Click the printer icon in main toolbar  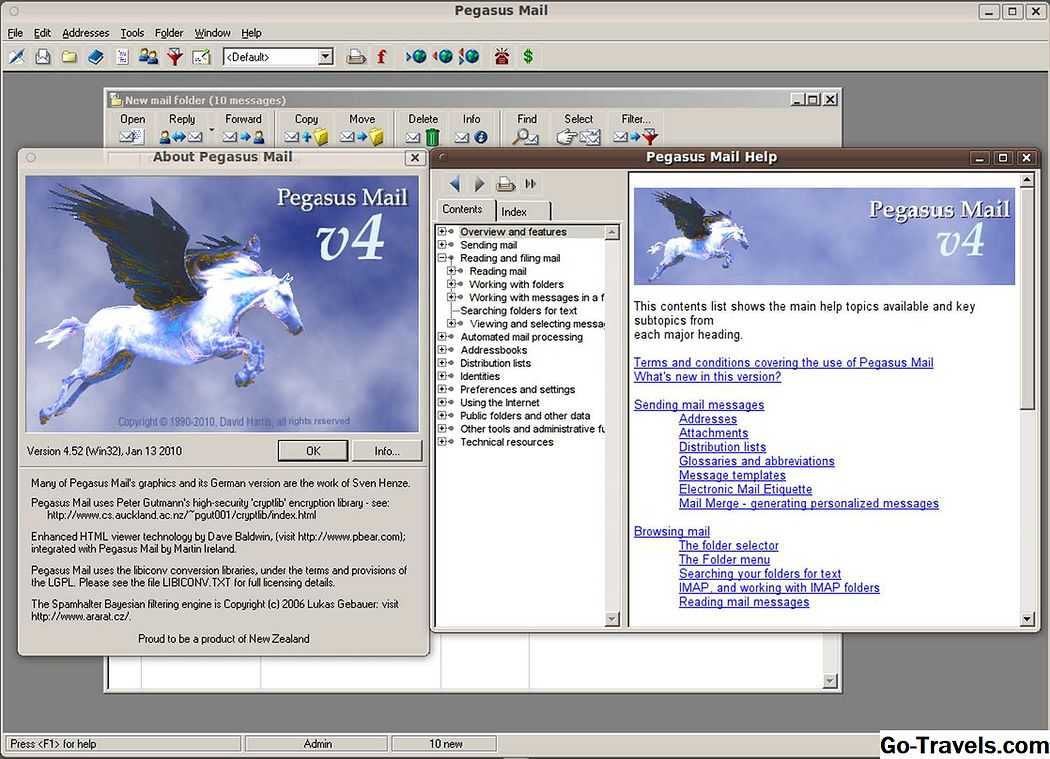click(356, 57)
